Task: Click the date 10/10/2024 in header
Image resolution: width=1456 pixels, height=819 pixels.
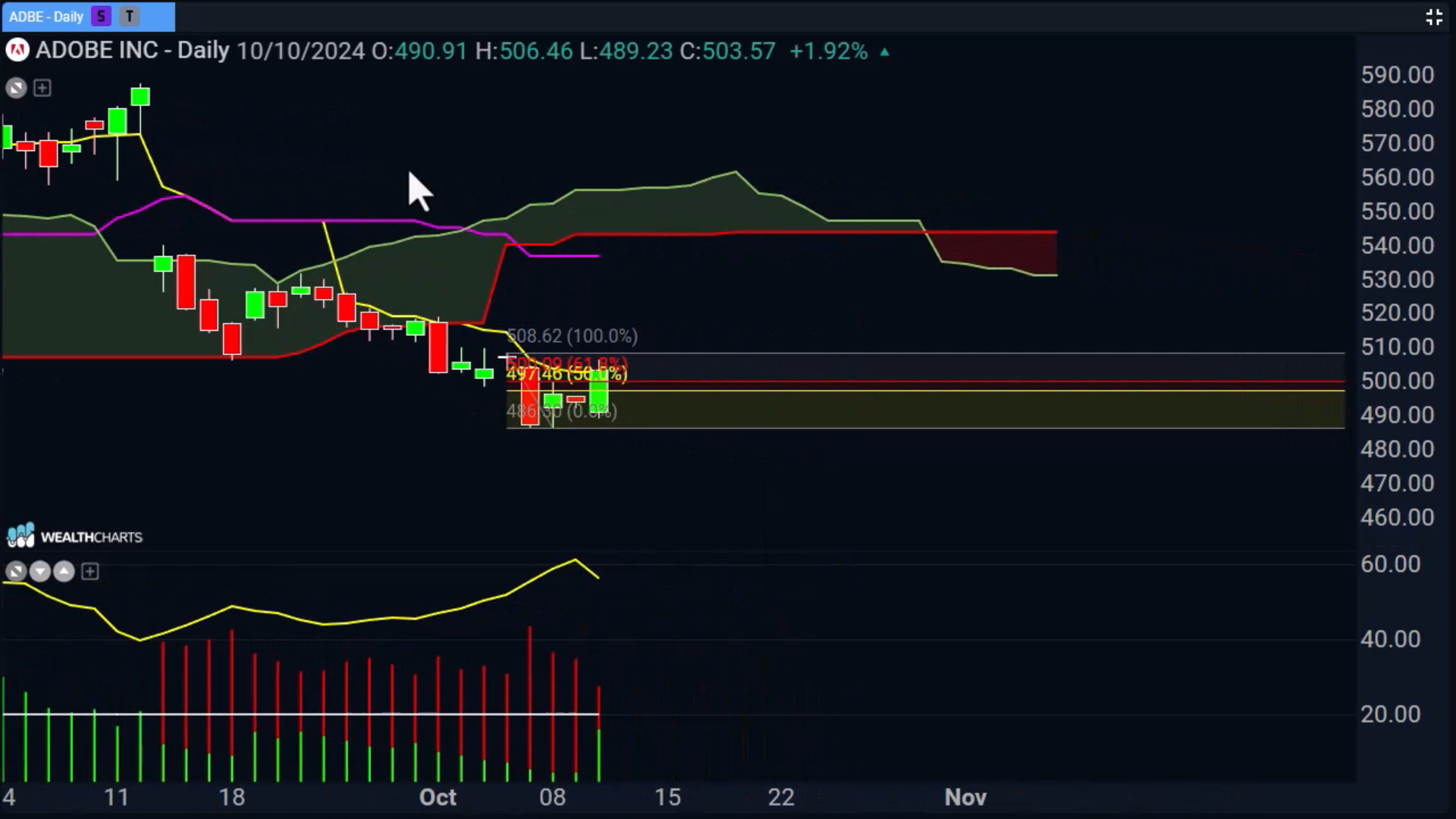Action: pos(301,51)
